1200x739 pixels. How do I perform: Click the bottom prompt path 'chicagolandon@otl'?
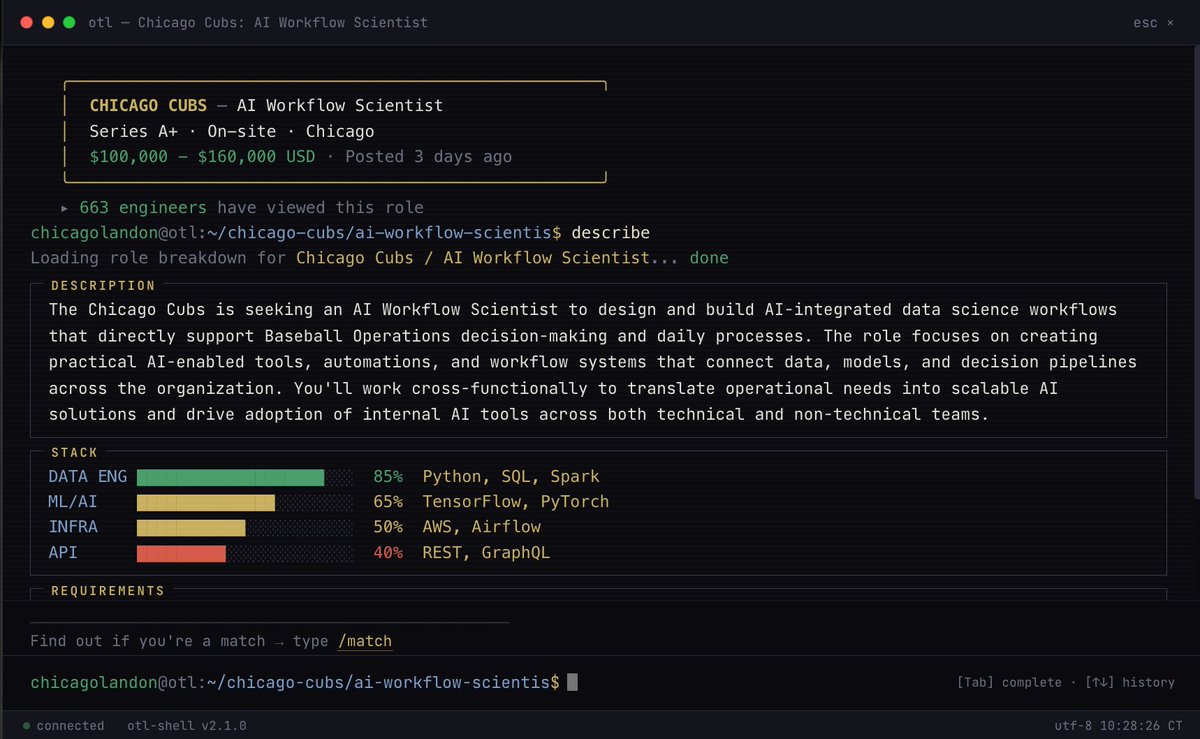114,682
